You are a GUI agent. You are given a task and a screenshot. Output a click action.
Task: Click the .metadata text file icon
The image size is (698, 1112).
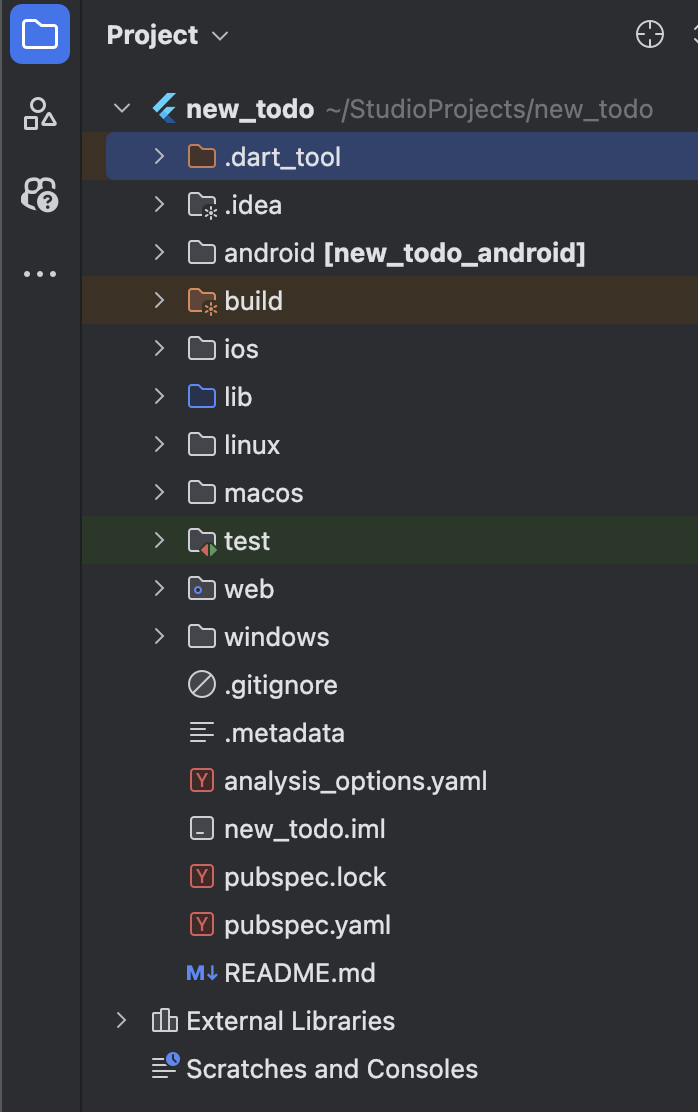[201, 733]
